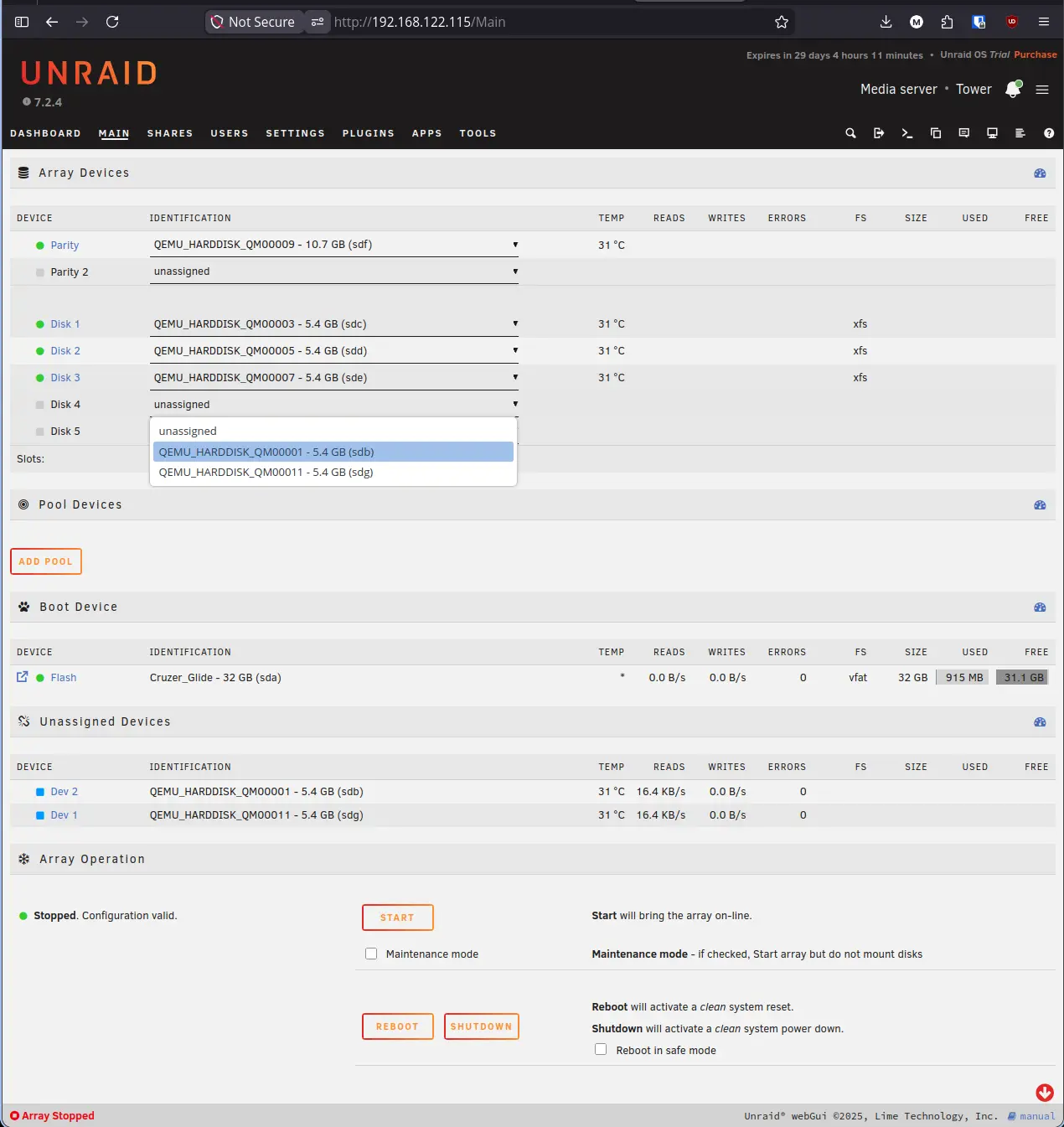Select QEMU_HARDDISK_QM00011 (sdg) option
The image size is (1064, 1127).
click(333, 472)
